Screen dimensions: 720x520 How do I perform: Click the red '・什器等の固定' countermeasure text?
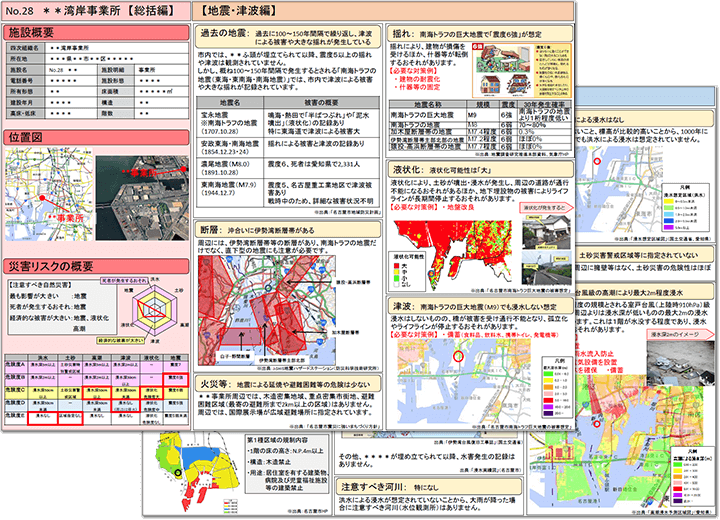[416, 87]
